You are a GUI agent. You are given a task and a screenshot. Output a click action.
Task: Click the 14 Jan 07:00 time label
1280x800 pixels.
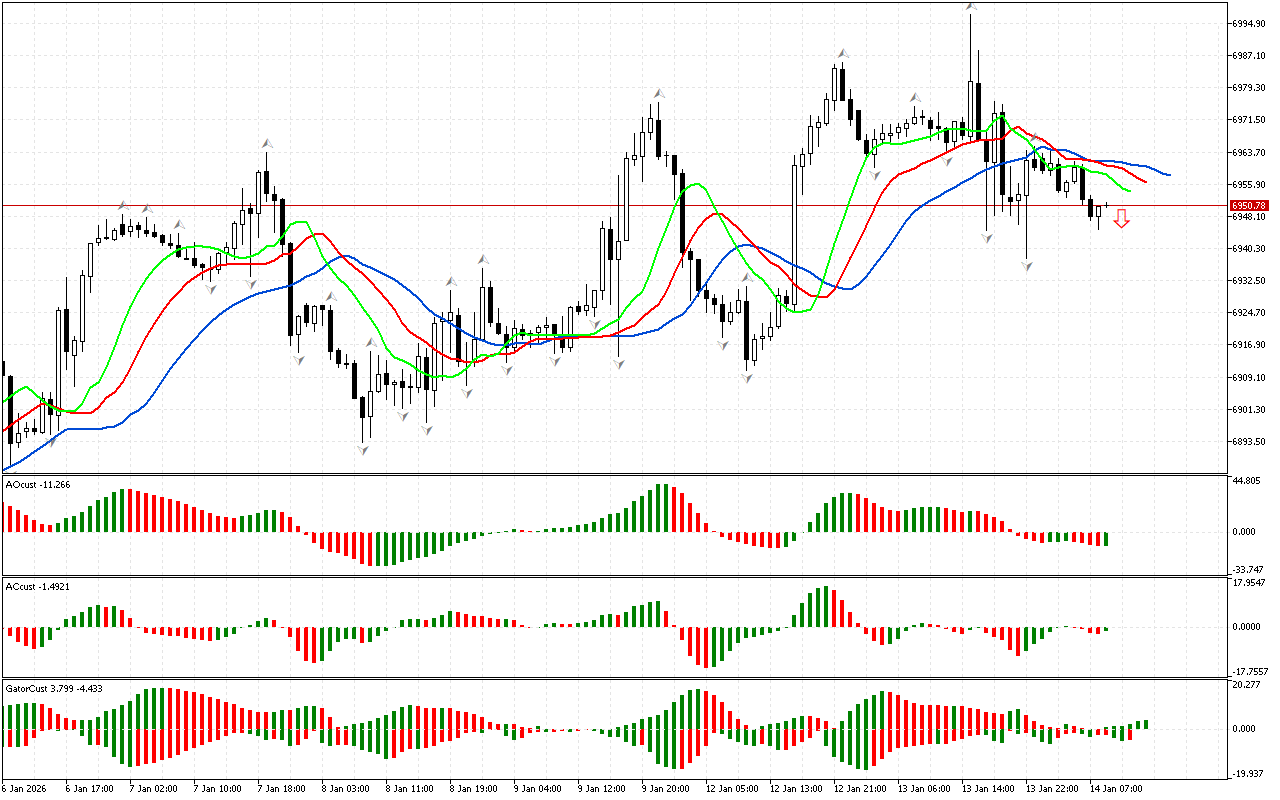click(1116, 788)
